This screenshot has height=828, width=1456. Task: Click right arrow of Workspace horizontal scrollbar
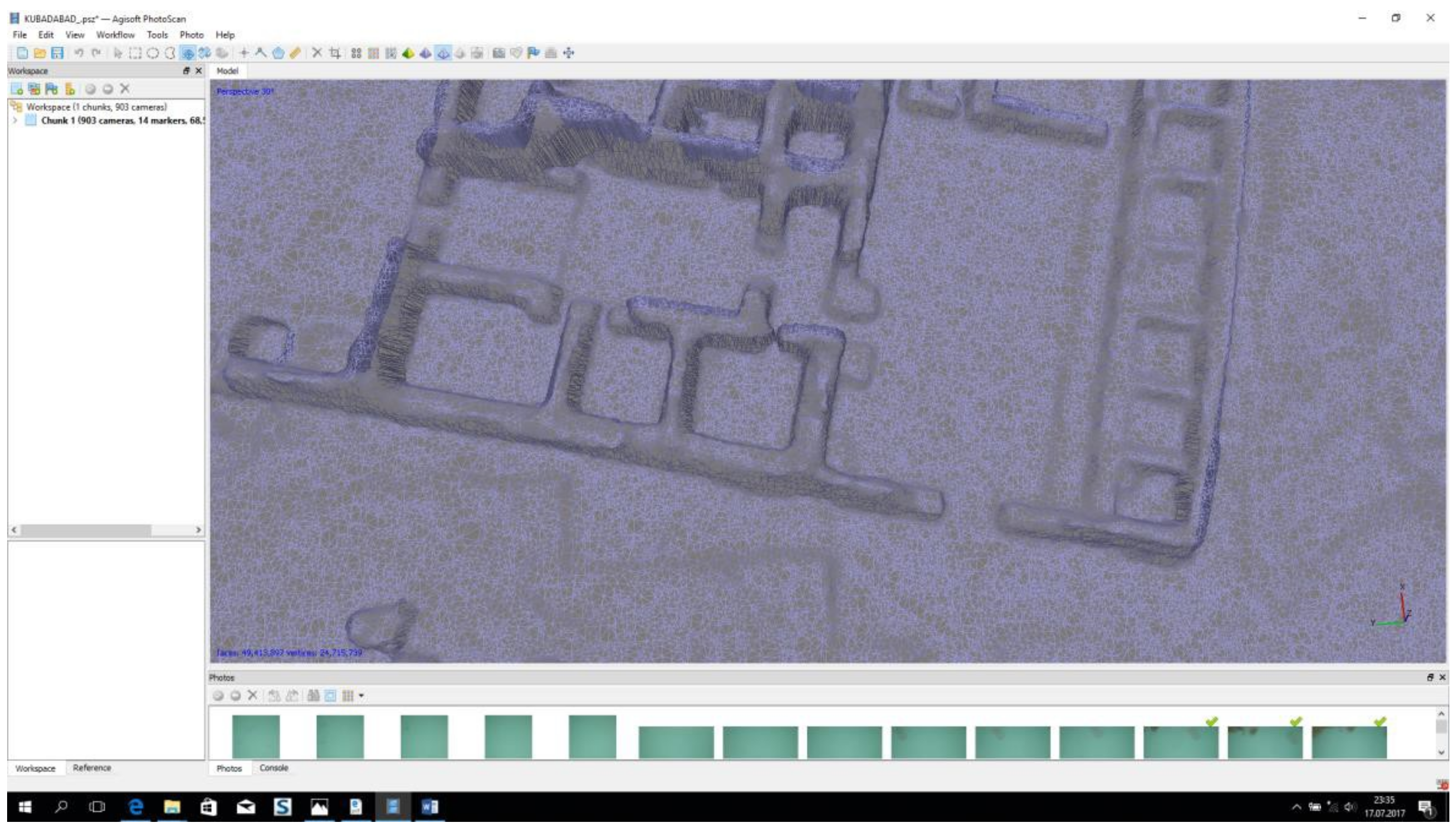click(x=198, y=529)
